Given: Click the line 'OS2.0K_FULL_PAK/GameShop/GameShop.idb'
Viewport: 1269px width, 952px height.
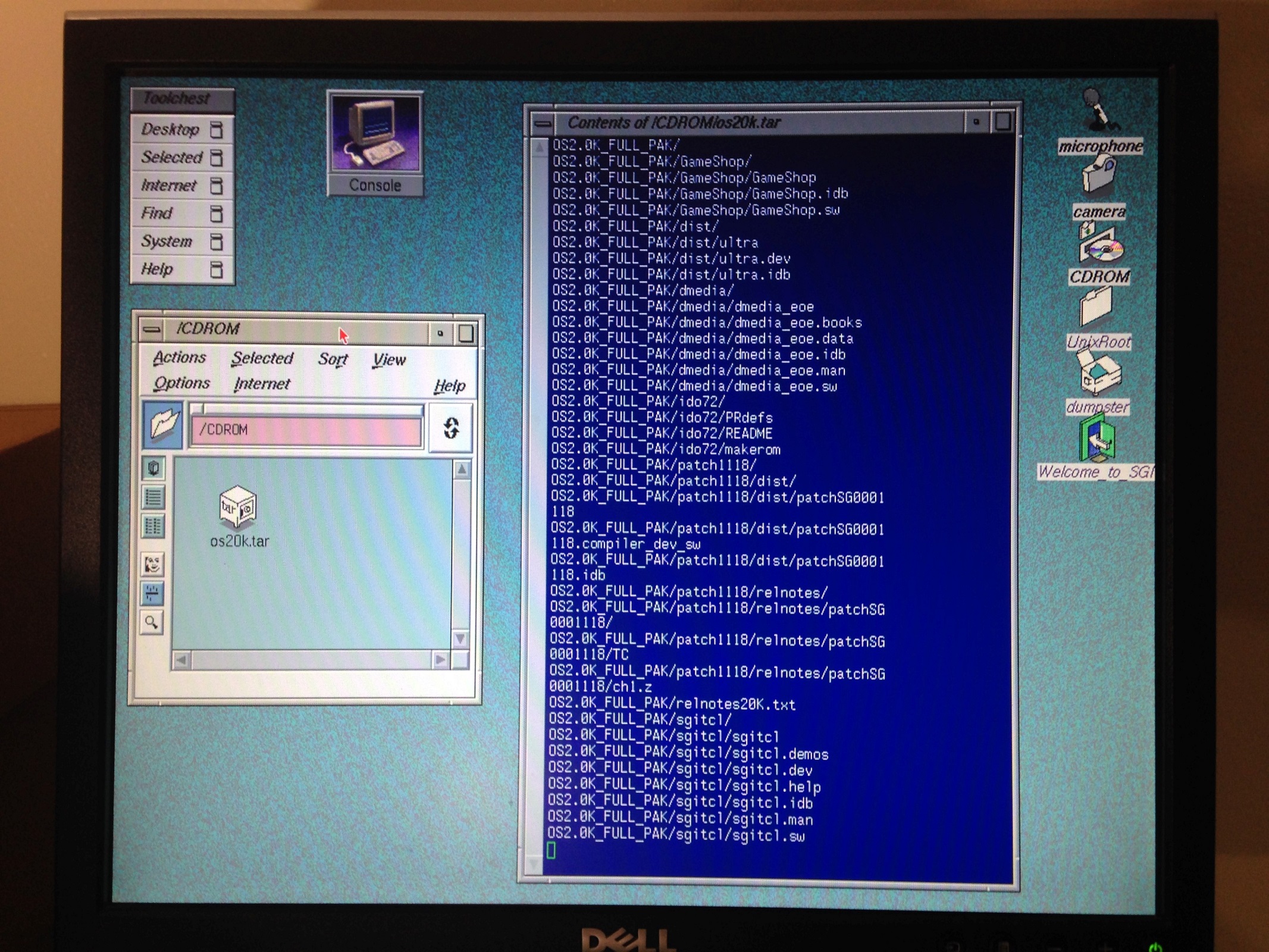Looking at the screenshot, I should (700, 194).
